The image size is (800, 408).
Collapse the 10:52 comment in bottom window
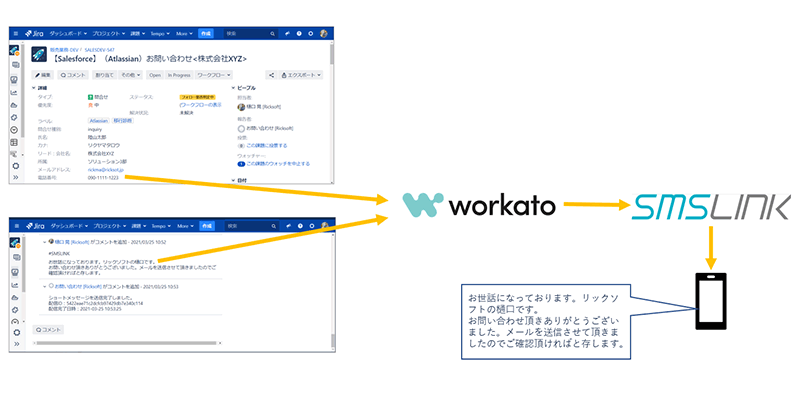click(x=44, y=242)
